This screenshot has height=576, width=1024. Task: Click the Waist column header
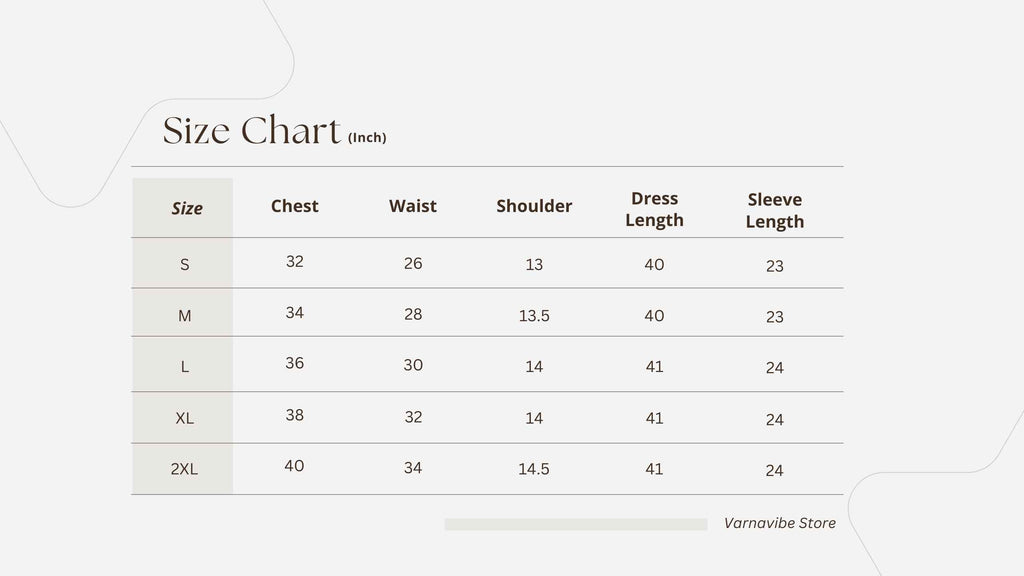413,206
